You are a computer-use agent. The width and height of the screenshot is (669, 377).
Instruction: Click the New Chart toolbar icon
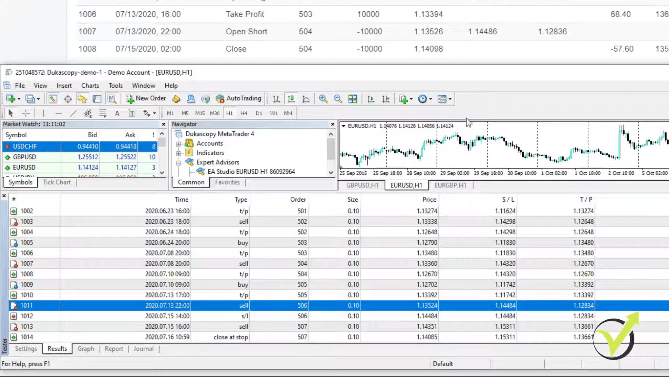click(10, 99)
